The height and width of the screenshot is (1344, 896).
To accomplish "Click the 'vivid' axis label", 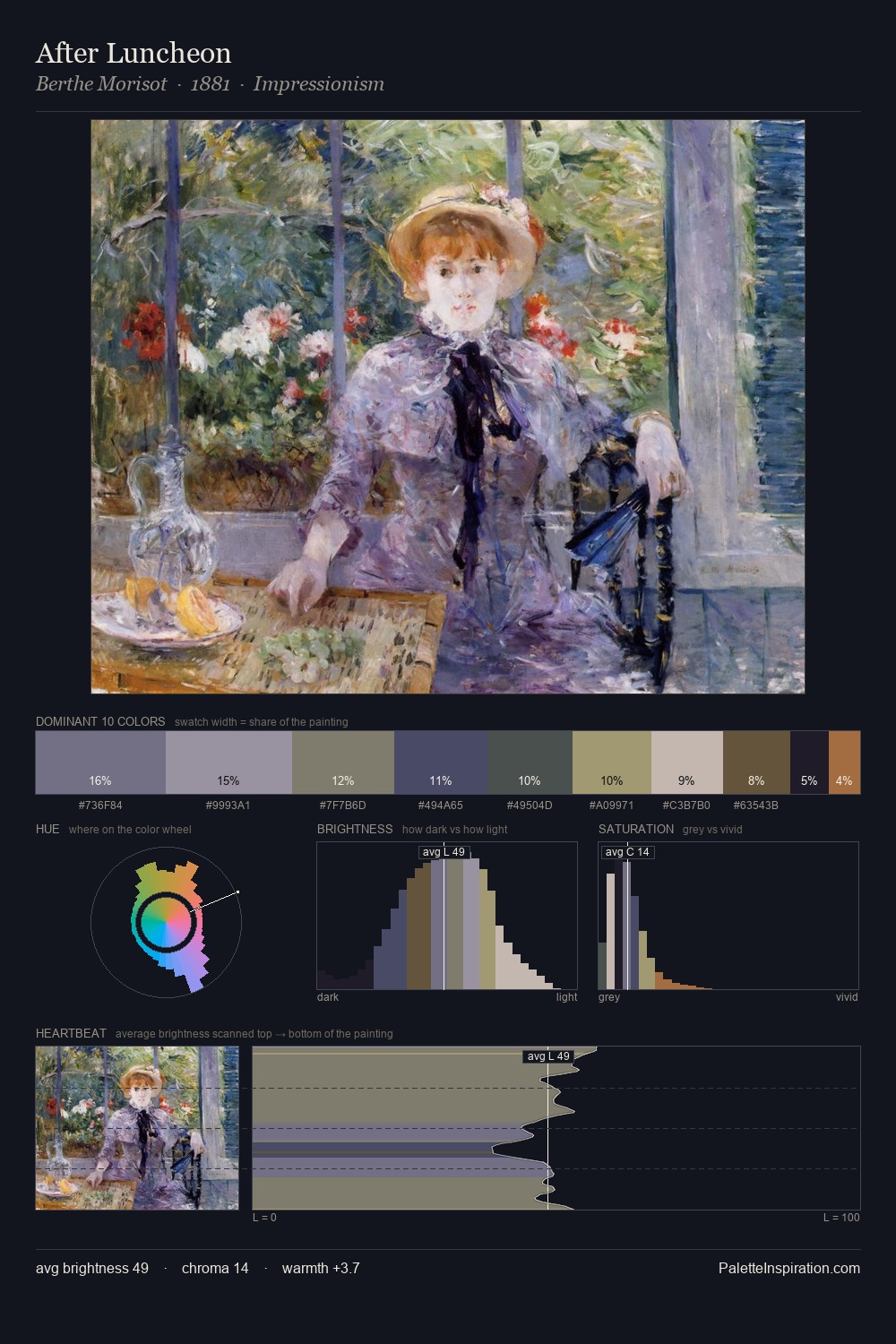I will [x=847, y=997].
